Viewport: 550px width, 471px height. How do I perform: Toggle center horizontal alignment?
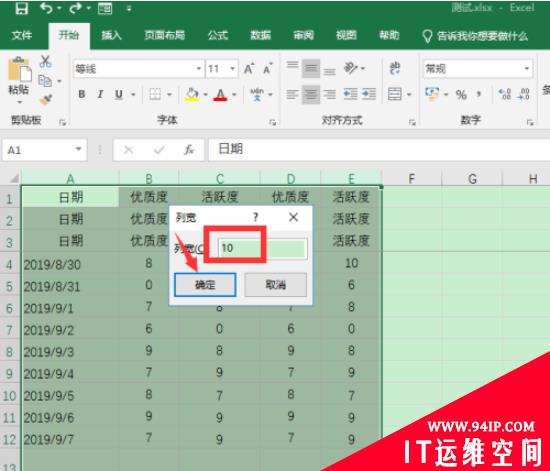click(311, 94)
